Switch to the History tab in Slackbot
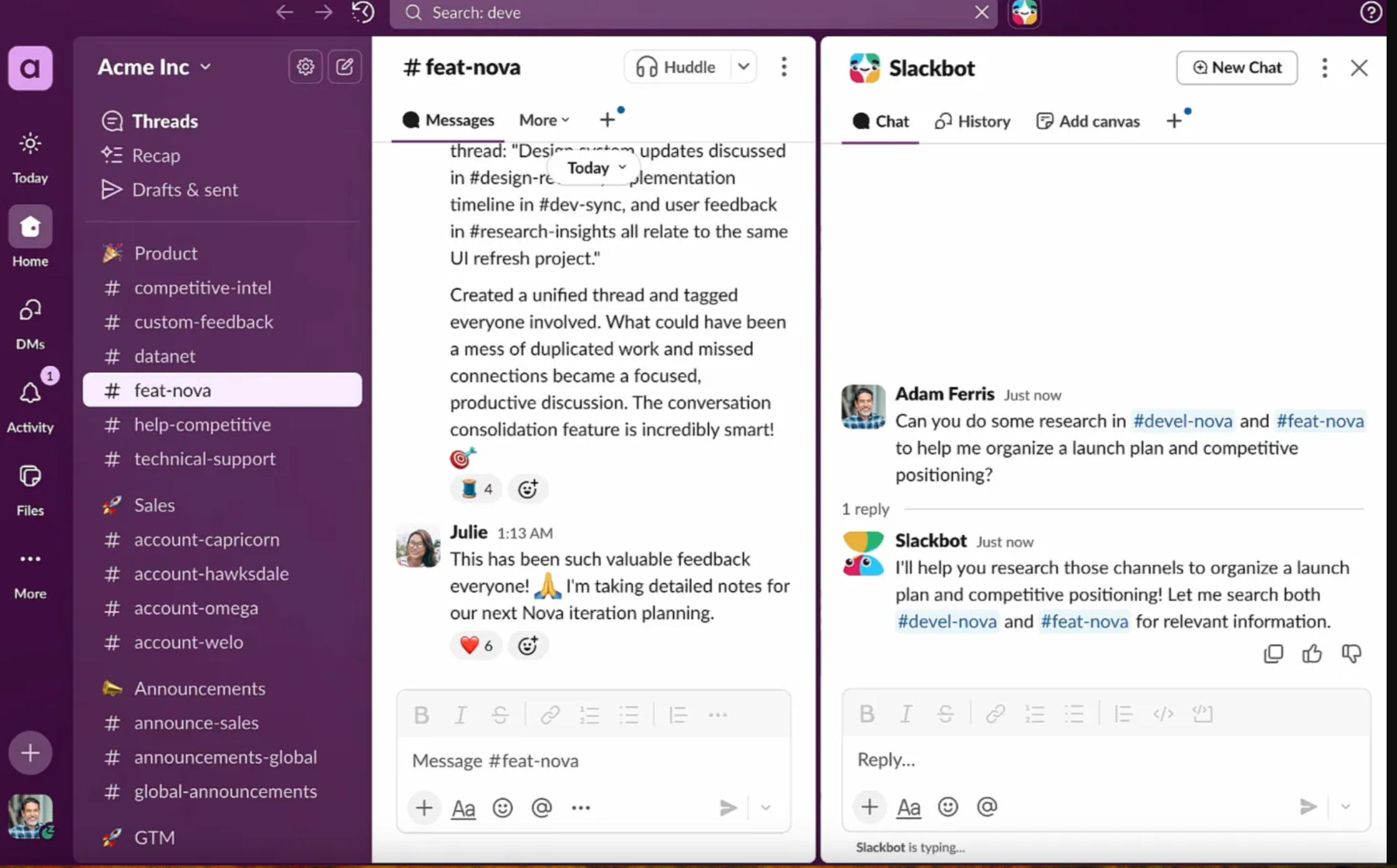This screenshot has width=1397, height=868. [972, 121]
